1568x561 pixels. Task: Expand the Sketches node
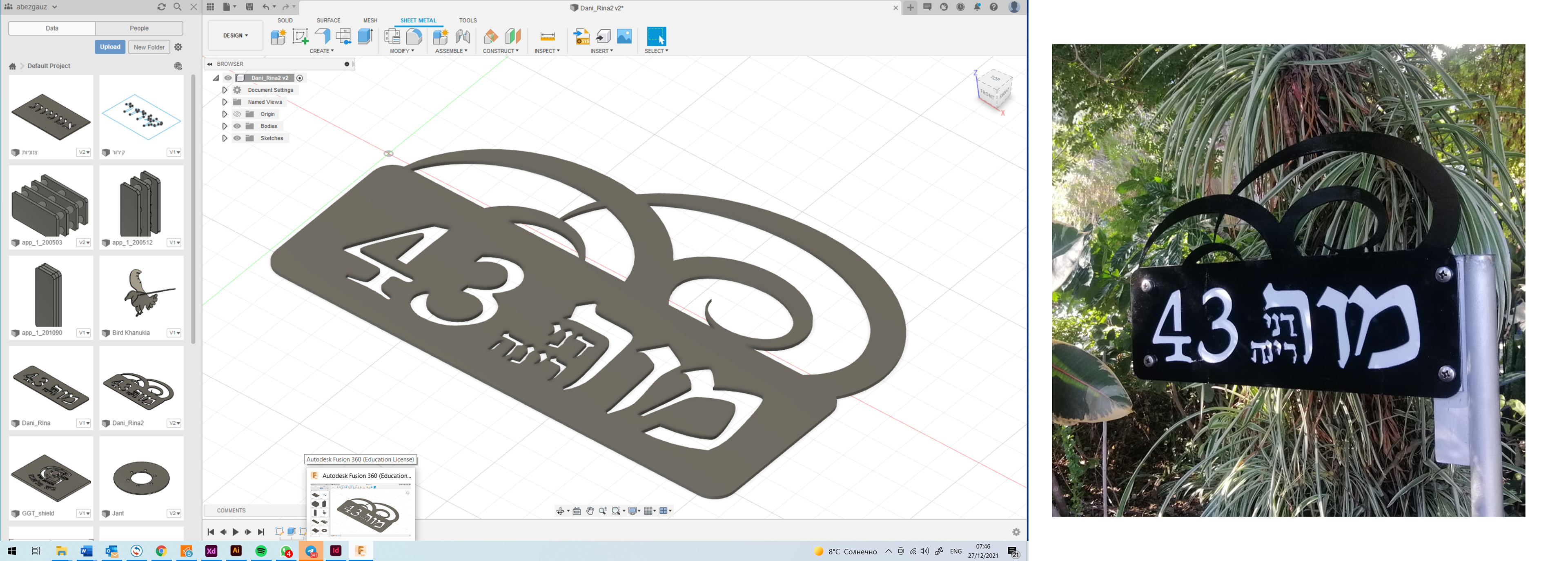coord(225,139)
